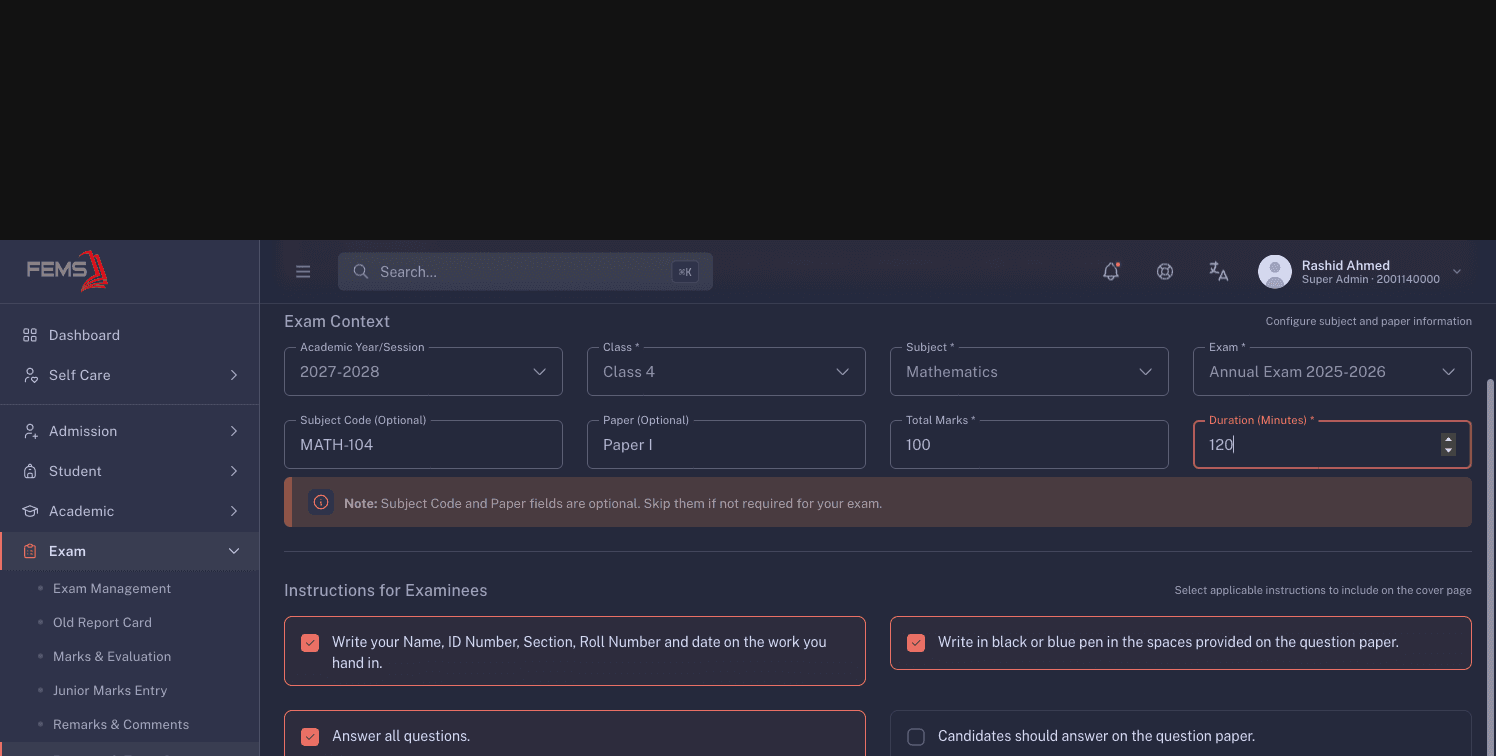Expand the Academic submenu chevron
Image resolution: width=1496 pixels, height=756 pixels.
coord(234,511)
